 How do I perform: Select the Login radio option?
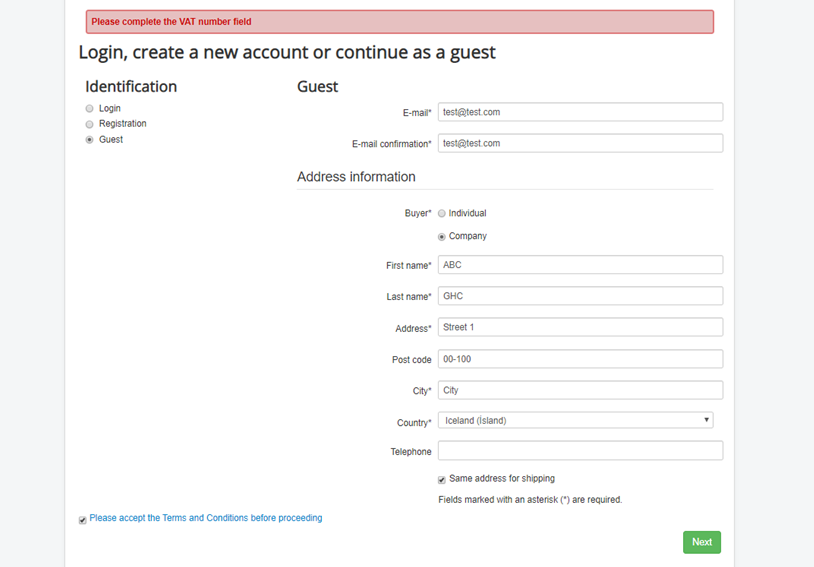[x=90, y=109]
